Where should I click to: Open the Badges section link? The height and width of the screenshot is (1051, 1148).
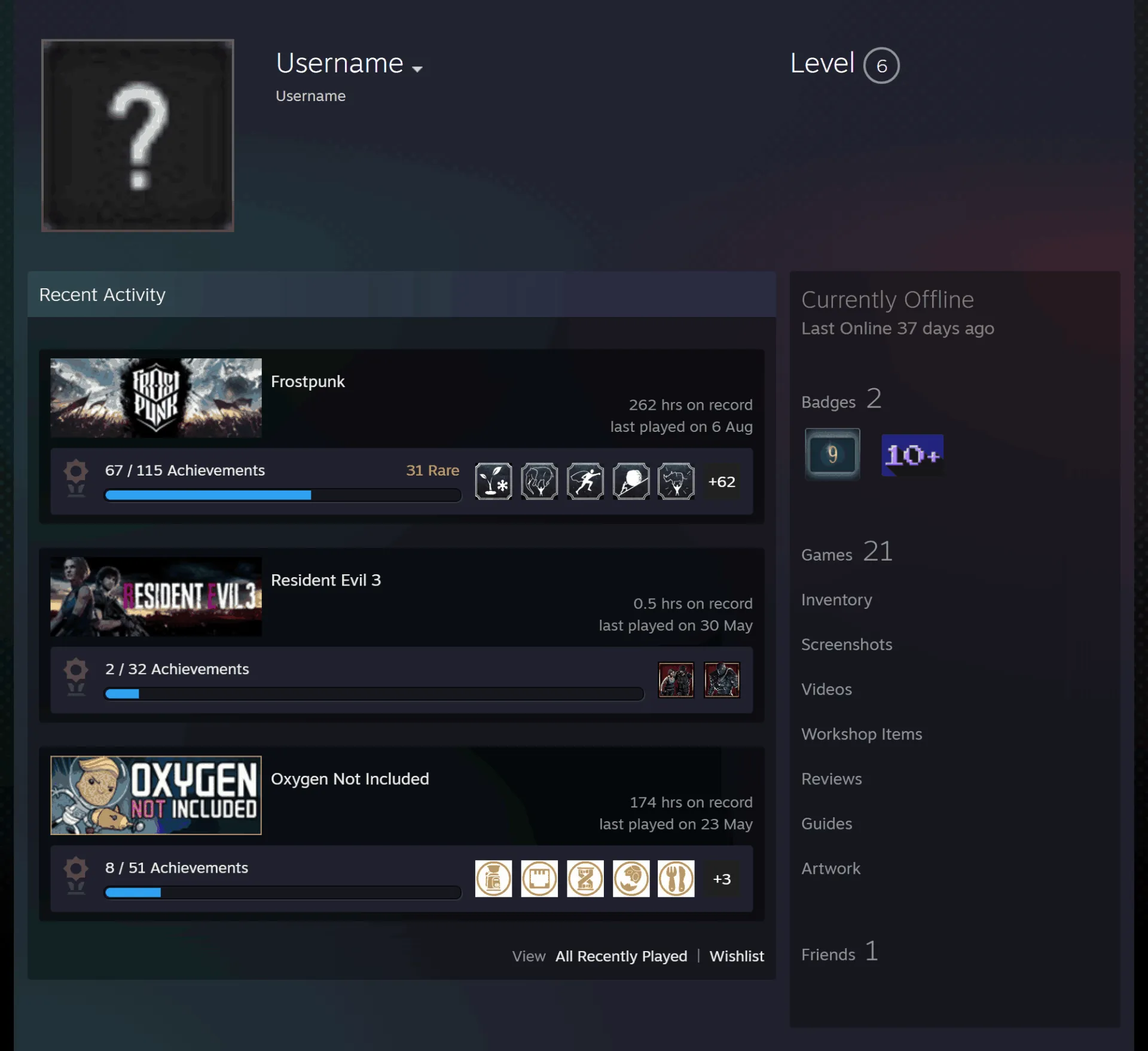coord(841,400)
